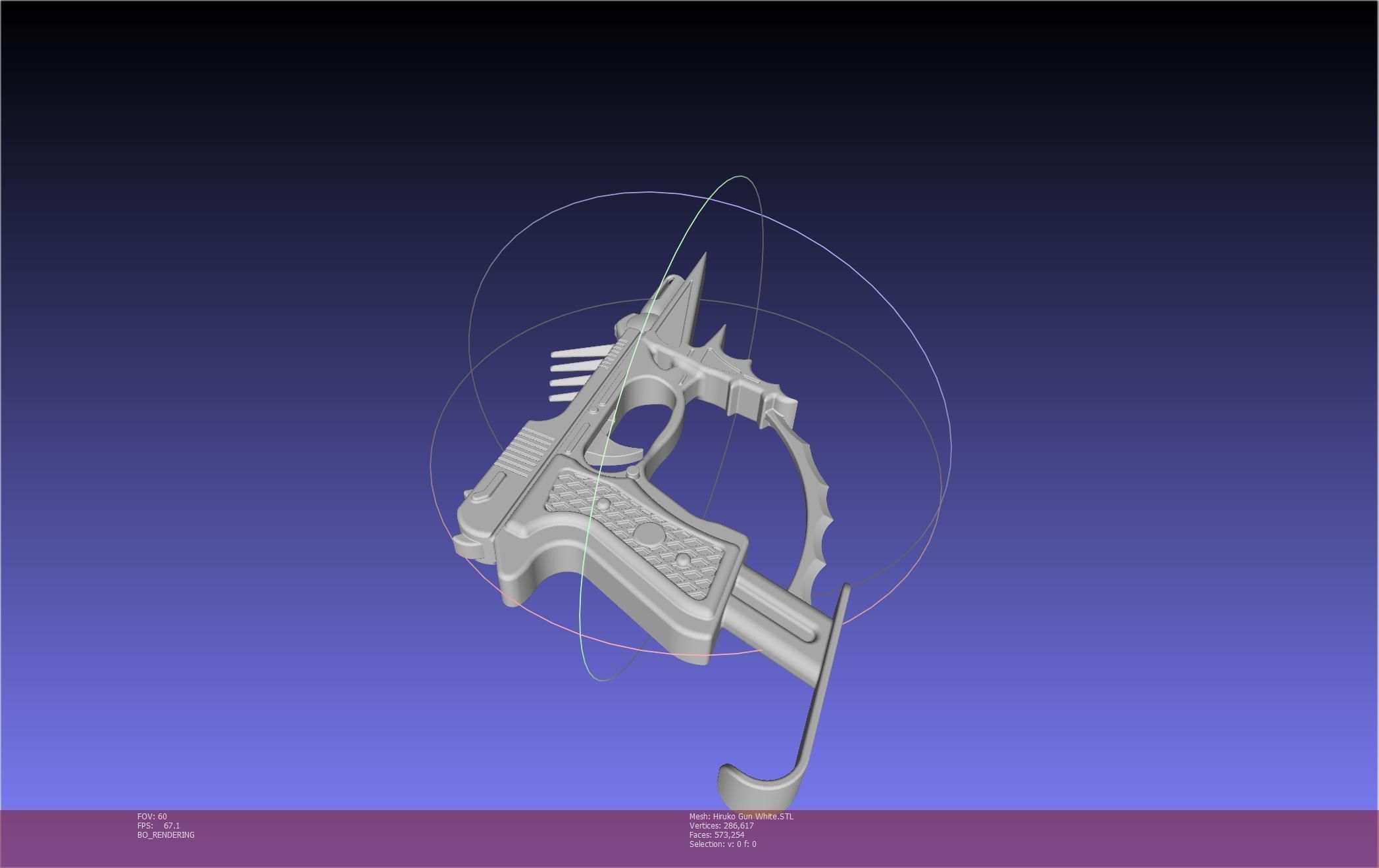This screenshot has width=1379, height=868.
Task: Click the Faces: 573,254 count
Action: pos(717,834)
